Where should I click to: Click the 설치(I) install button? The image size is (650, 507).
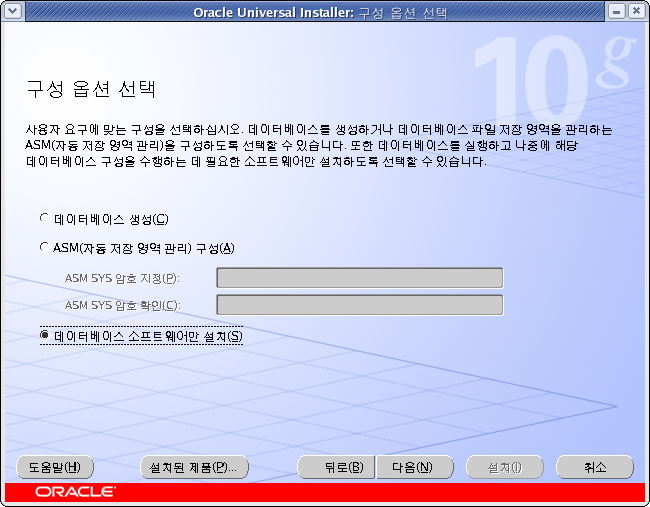pyautogui.click(x=504, y=468)
